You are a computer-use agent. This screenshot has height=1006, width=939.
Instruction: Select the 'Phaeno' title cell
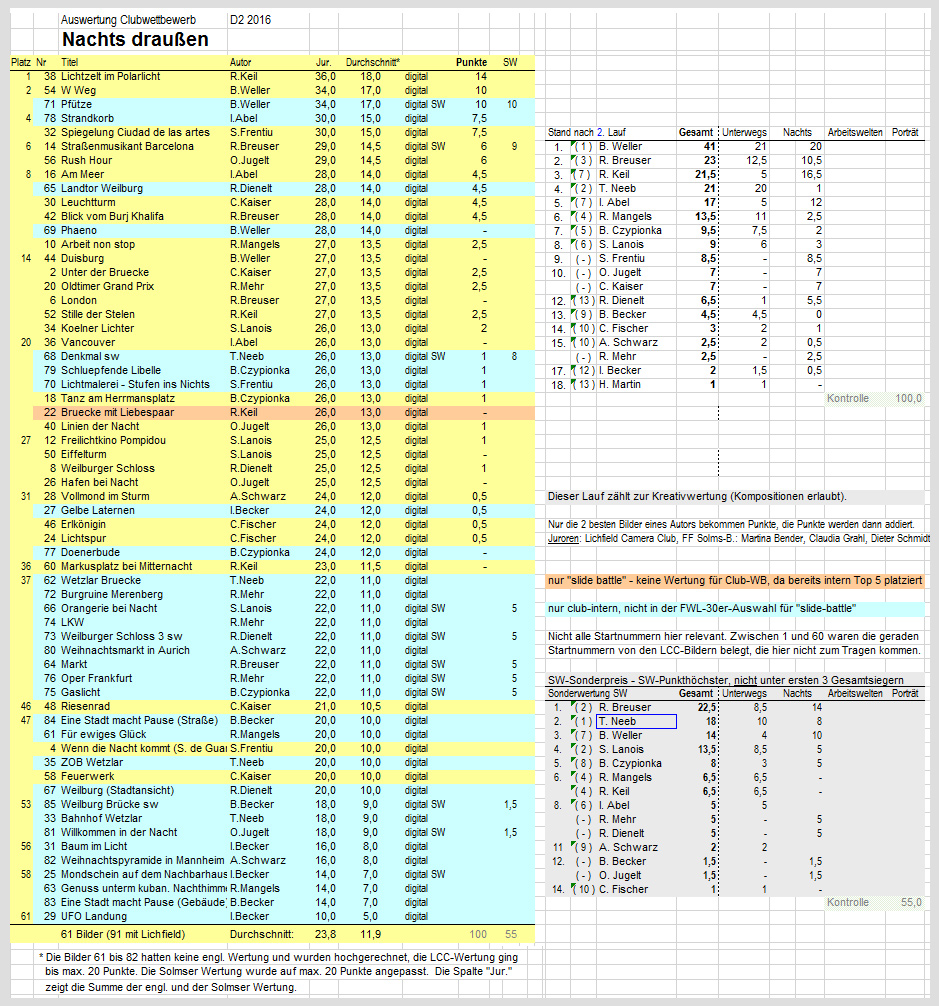pyautogui.click(x=79, y=230)
